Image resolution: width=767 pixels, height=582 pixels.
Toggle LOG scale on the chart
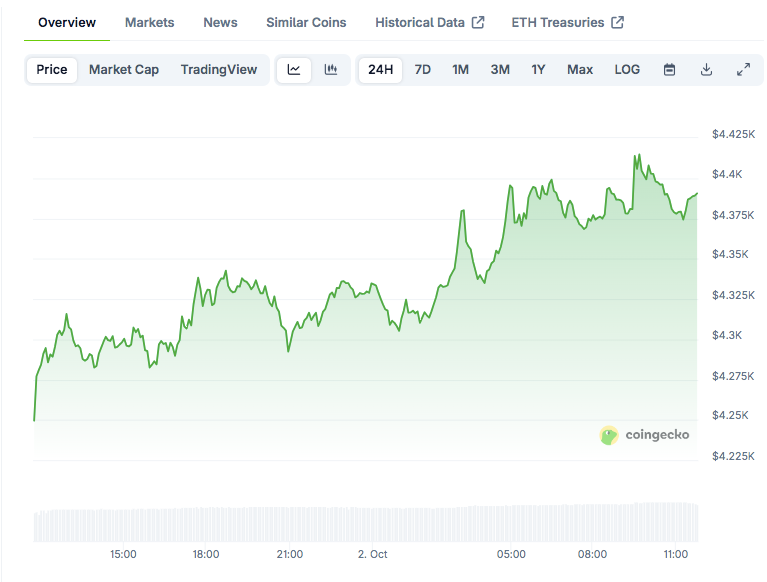[627, 70]
